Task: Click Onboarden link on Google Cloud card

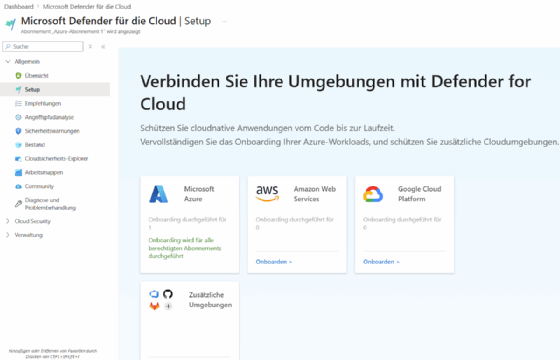Action: point(381,262)
